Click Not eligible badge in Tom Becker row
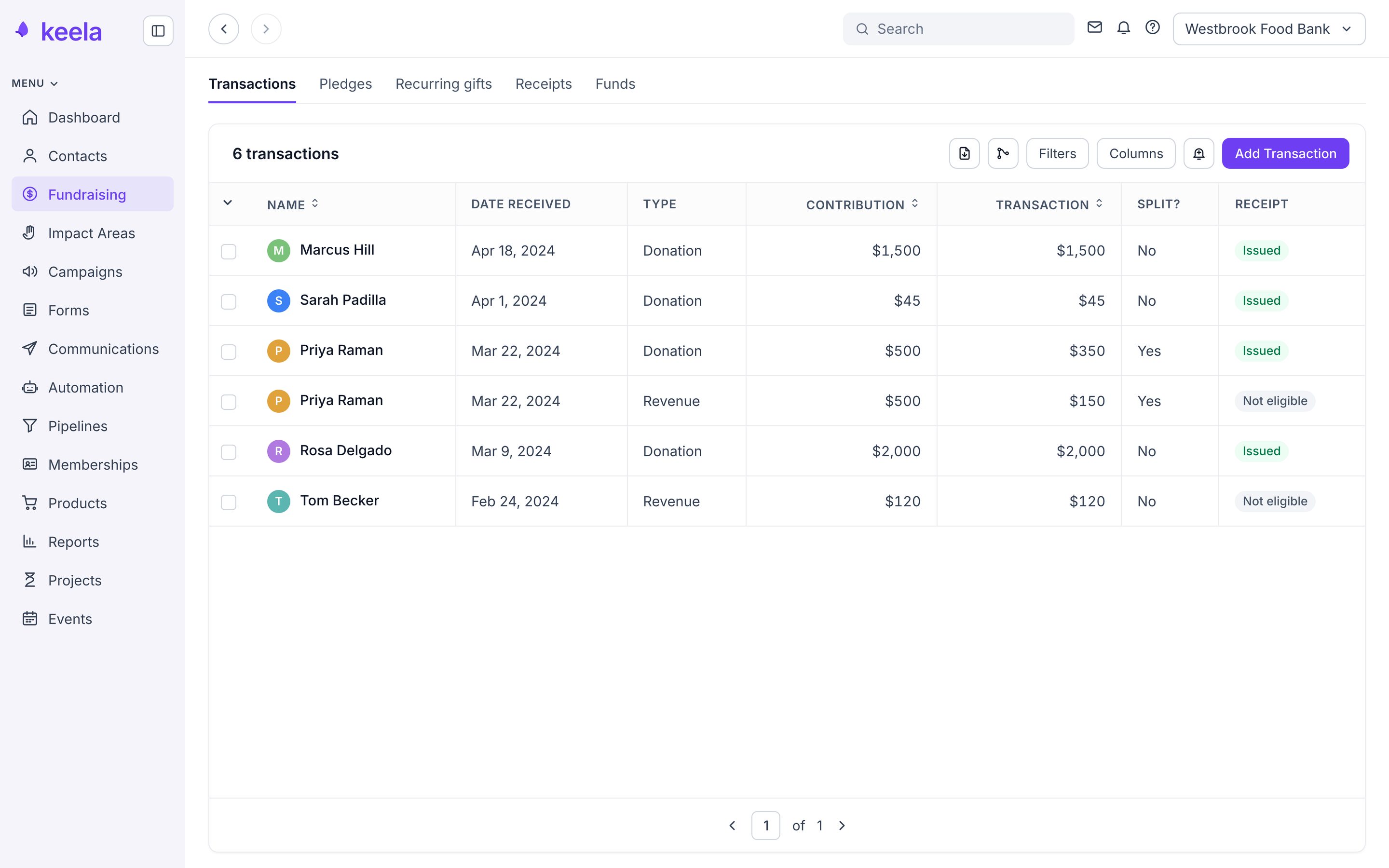 tap(1275, 501)
